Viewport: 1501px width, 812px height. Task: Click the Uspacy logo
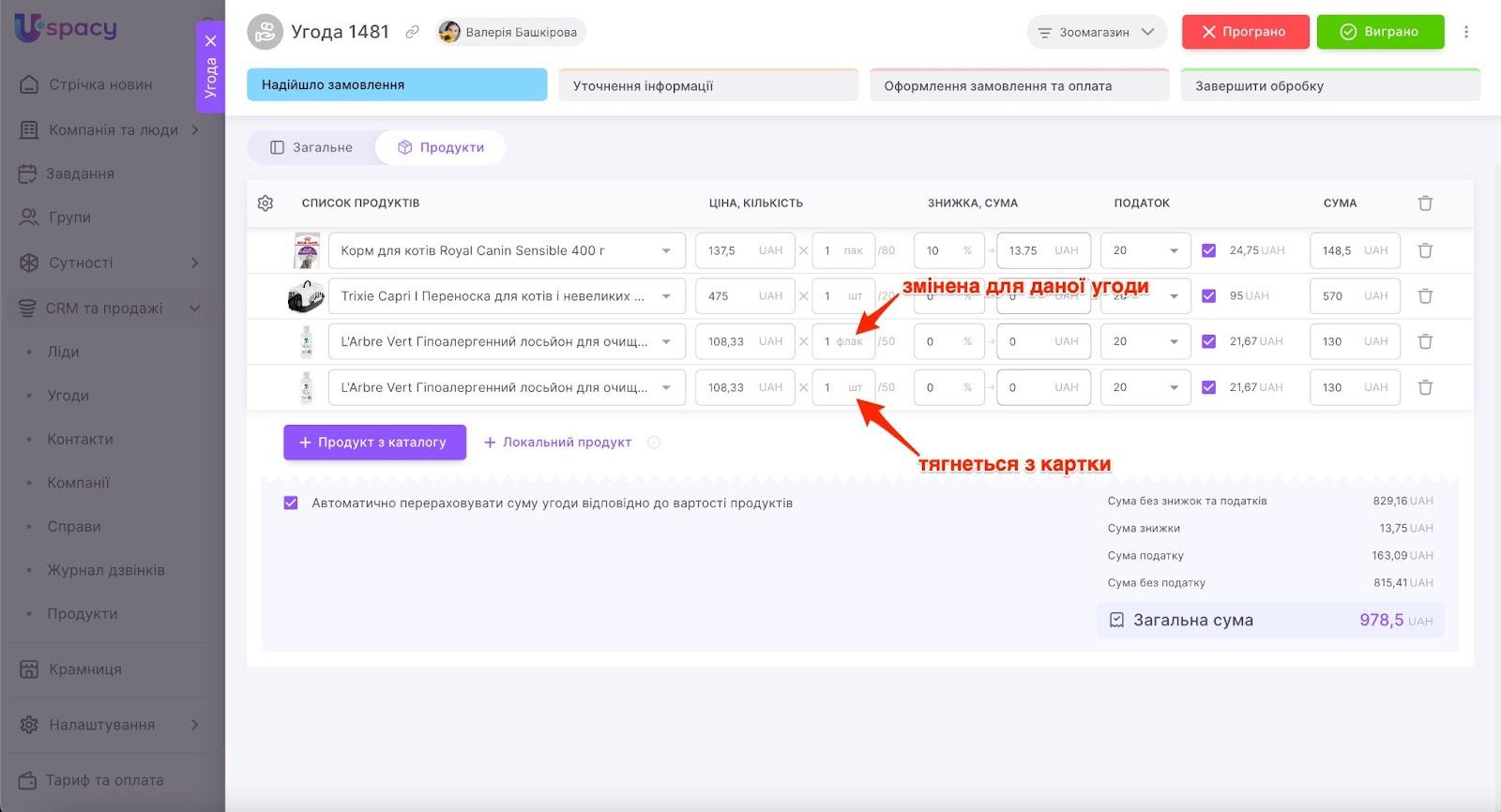click(66, 27)
